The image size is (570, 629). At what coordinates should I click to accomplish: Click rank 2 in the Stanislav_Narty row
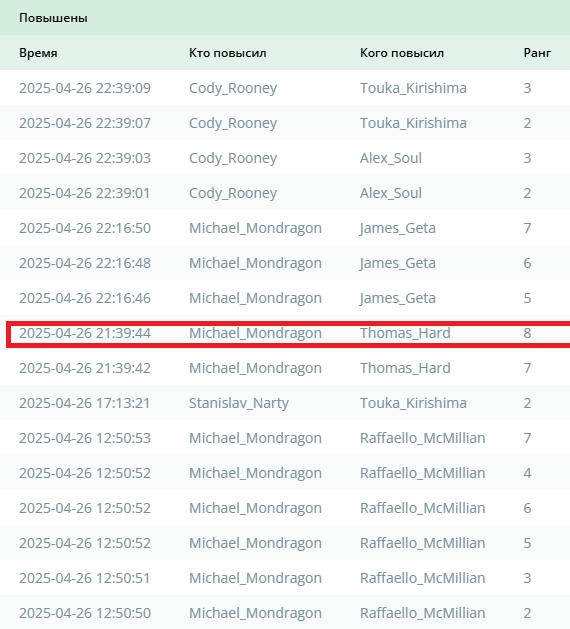tap(527, 403)
